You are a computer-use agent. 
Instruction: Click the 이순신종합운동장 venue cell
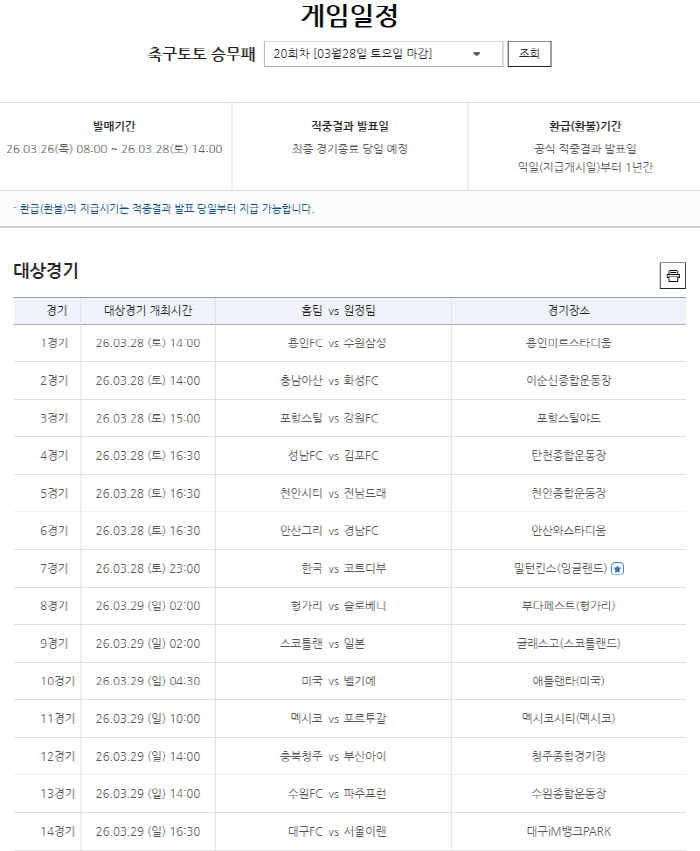tap(569, 380)
